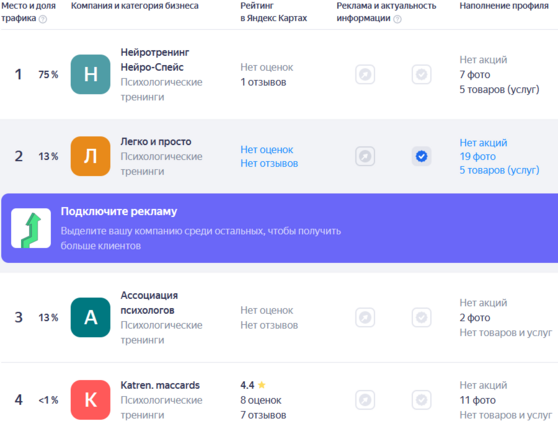This screenshot has width=558, height=434.
Task: Click the teal 'Н' Нейро-Спейс avatar
Action: (x=90, y=74)
